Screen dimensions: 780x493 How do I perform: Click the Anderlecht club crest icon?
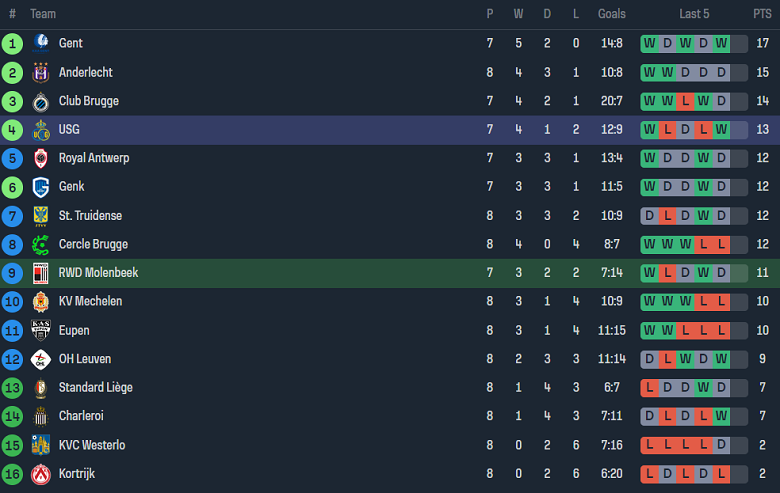[x=41, y=73]
